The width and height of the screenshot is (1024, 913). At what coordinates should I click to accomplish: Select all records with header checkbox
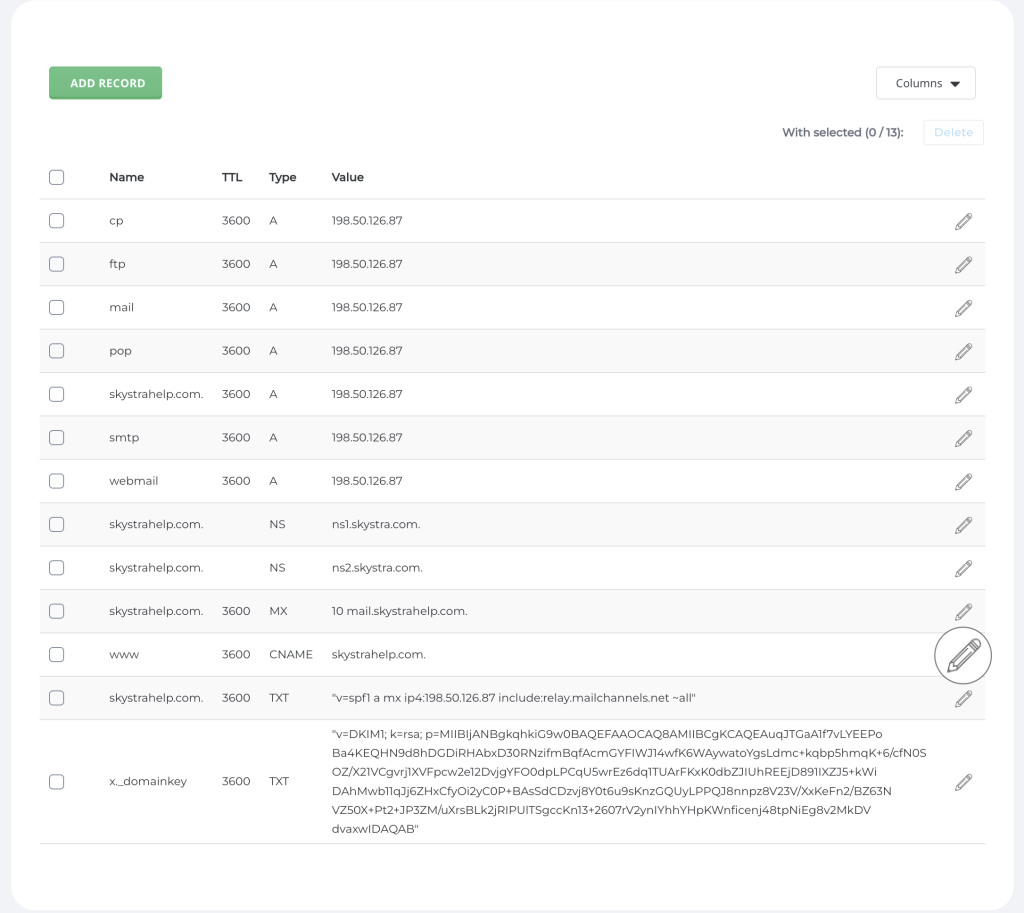coord(57,177)
